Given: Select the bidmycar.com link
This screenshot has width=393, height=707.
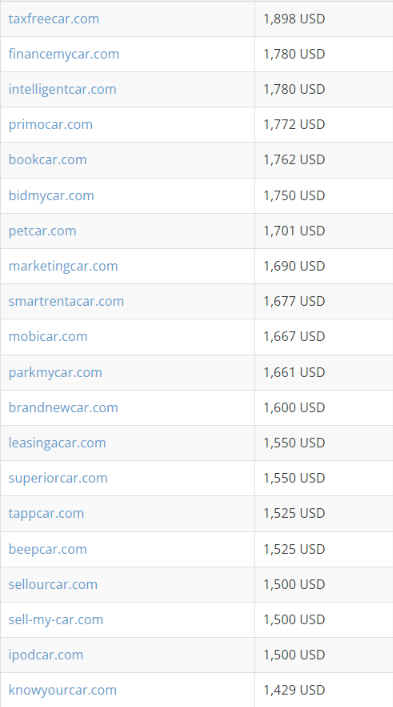Looking at the screenshot, I should pyautogui.click(x=51, y=196).
